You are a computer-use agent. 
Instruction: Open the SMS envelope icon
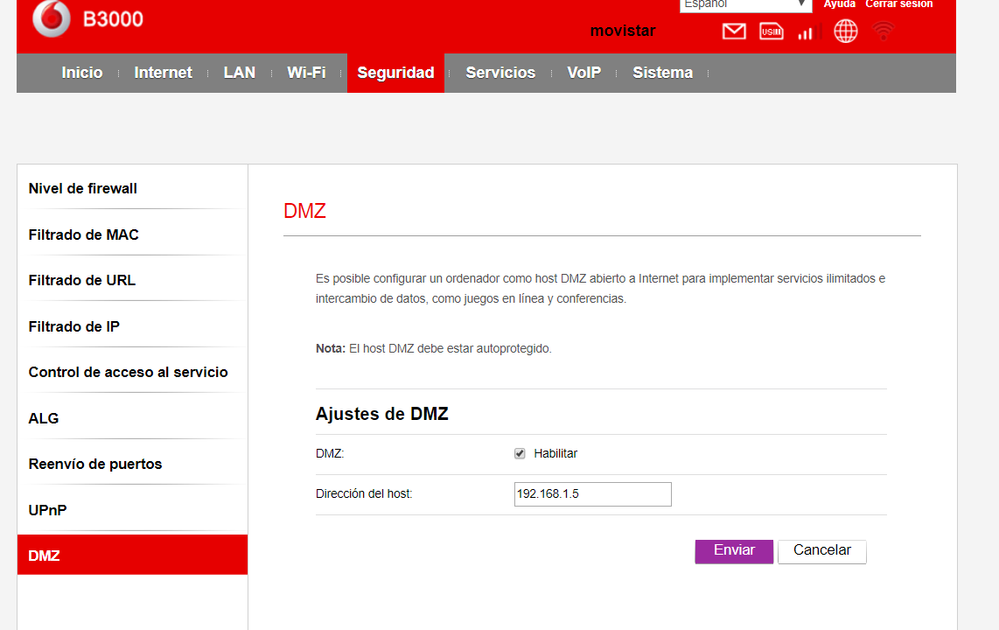click(734, 32)
